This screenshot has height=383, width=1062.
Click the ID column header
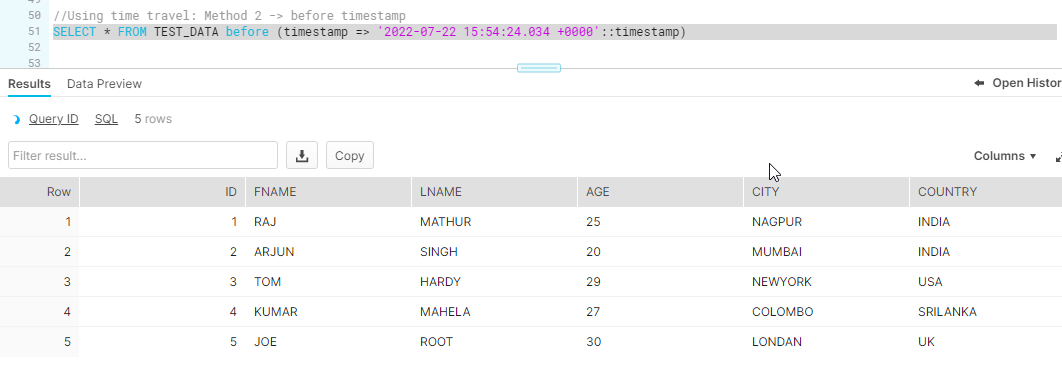click(x=163, y=192)
